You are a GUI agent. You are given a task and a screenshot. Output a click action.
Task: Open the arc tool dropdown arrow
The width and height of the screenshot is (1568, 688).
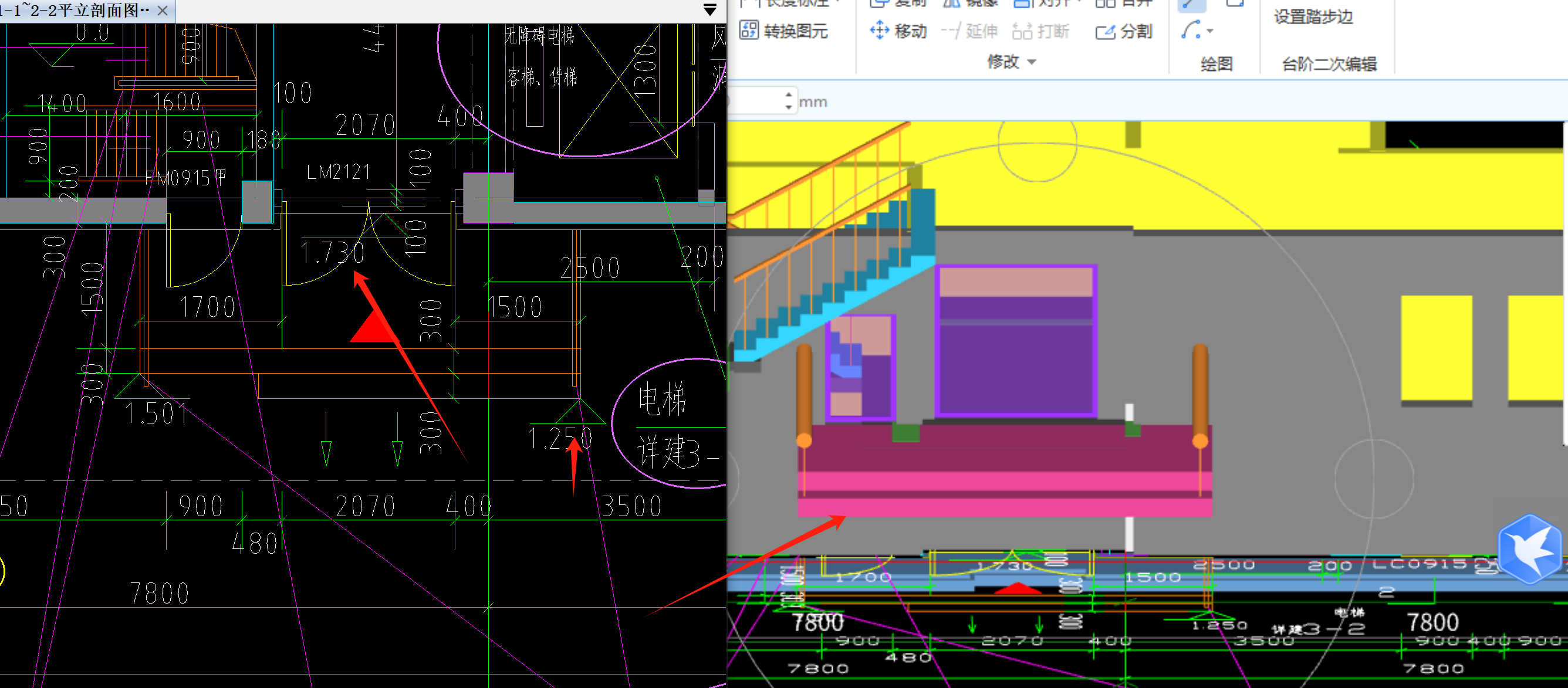(1209, 30)
